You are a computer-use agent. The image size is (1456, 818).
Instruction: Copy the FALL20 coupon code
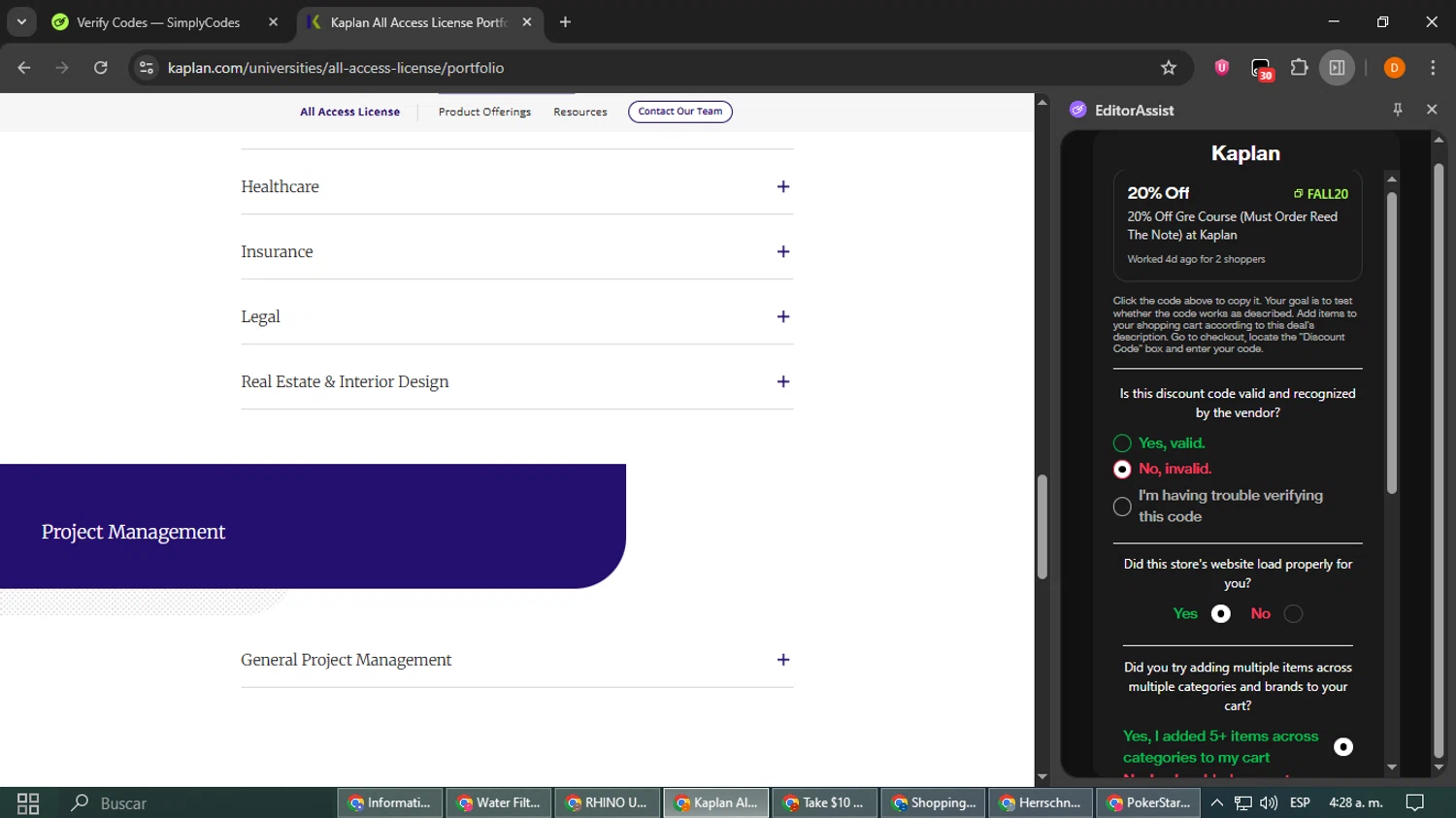coord(1321,194)
